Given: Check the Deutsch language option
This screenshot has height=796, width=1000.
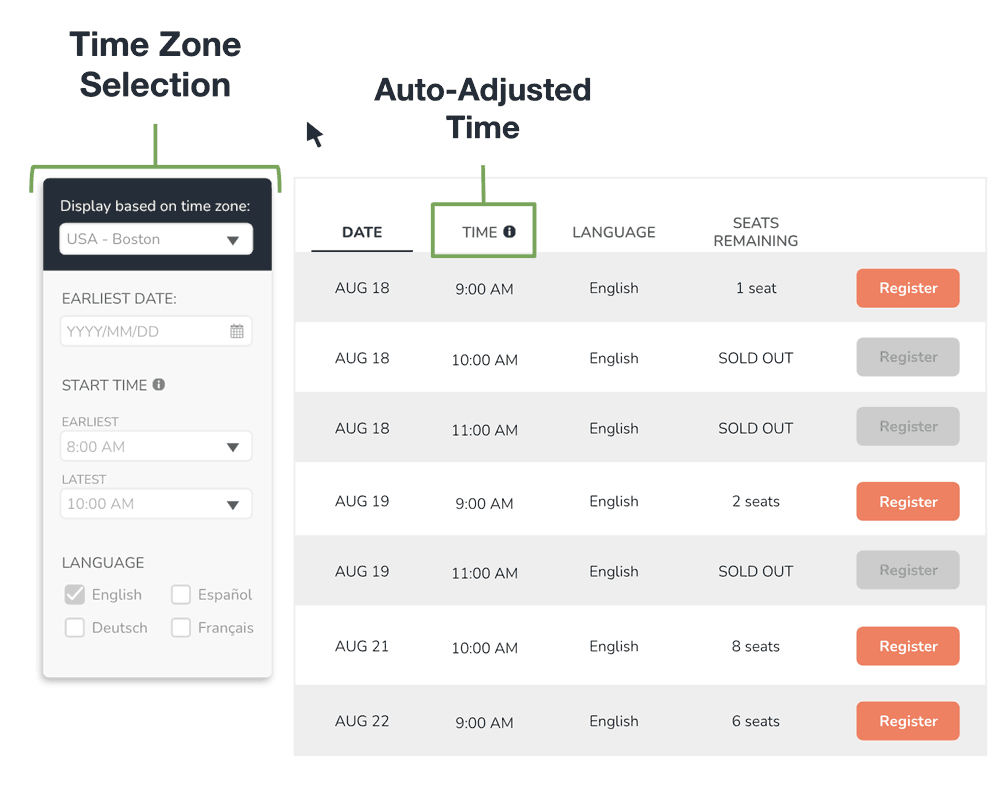Looking at the screenshot, I should pyautogui.click(x=75, y=628).
